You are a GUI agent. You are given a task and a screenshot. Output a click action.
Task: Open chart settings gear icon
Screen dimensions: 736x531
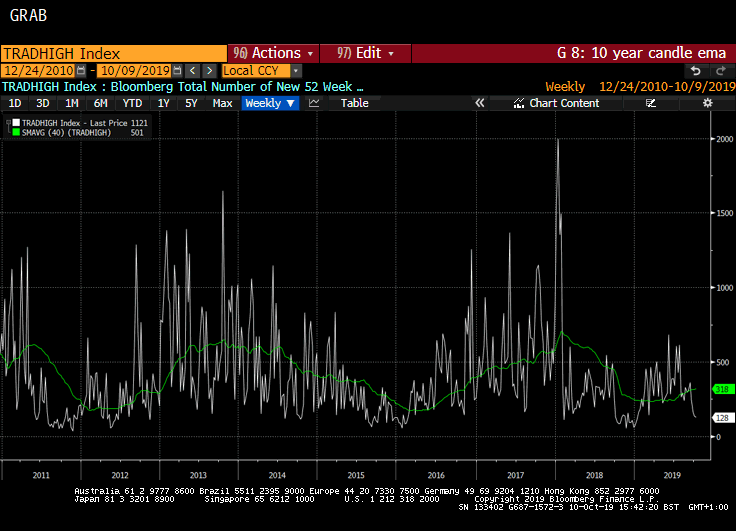pos(707,103)
